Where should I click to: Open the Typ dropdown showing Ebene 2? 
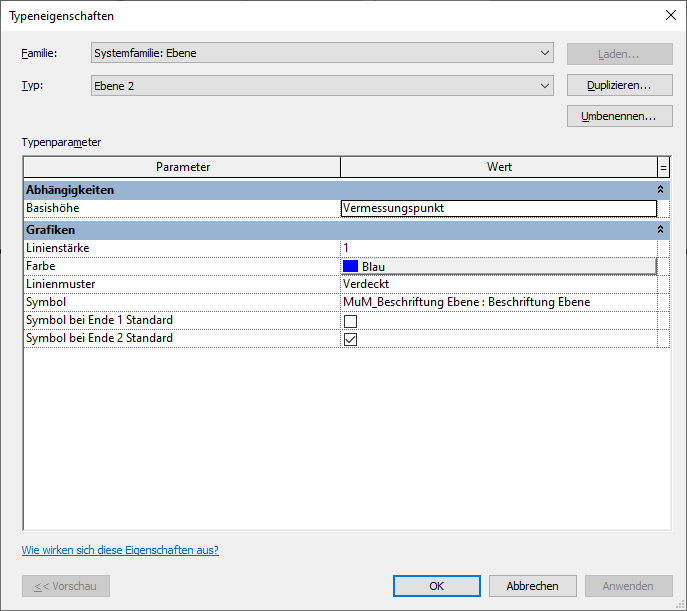click(322, 86)
